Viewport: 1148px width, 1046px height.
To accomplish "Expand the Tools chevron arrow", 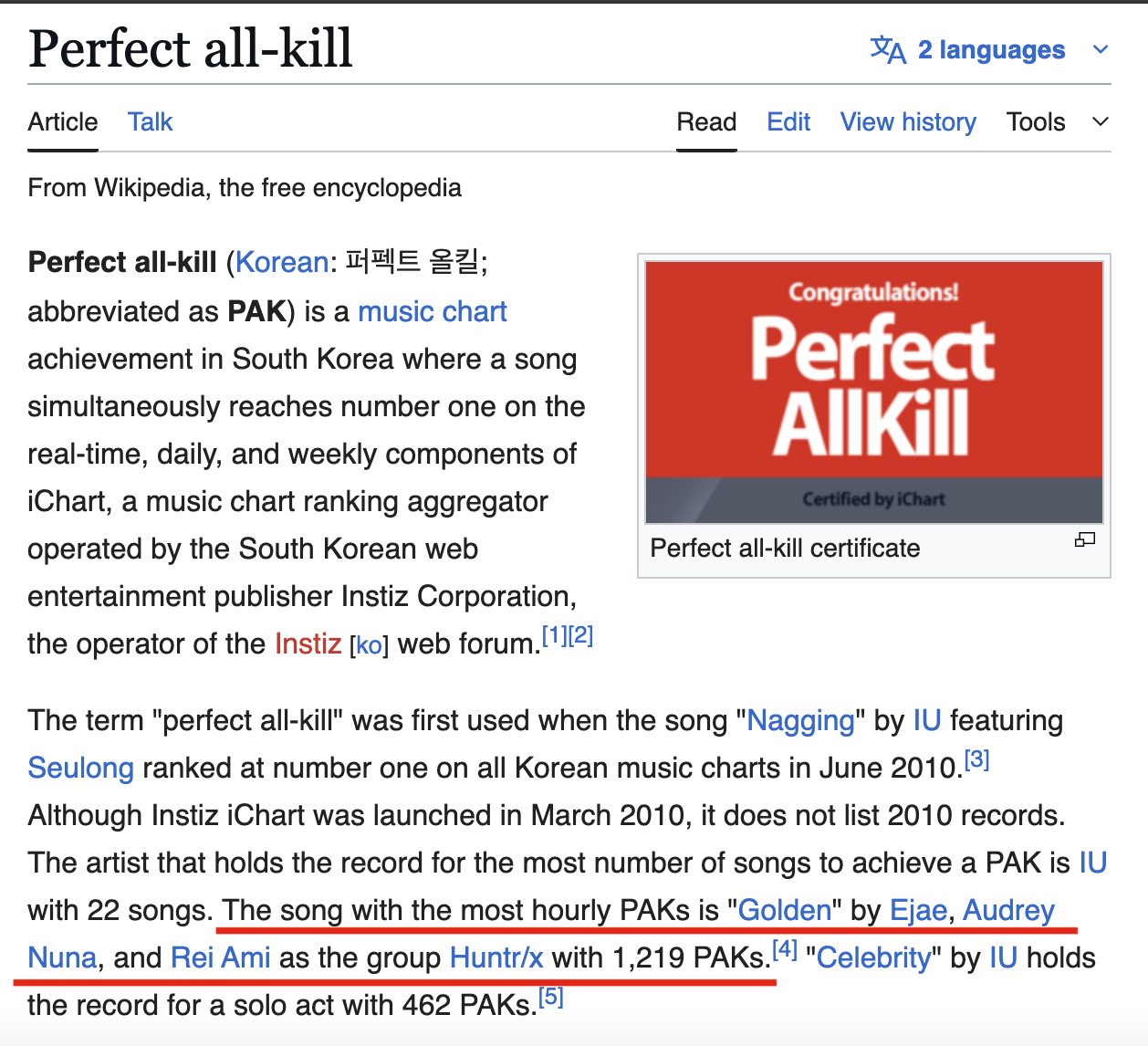I will pos(1101,122).
